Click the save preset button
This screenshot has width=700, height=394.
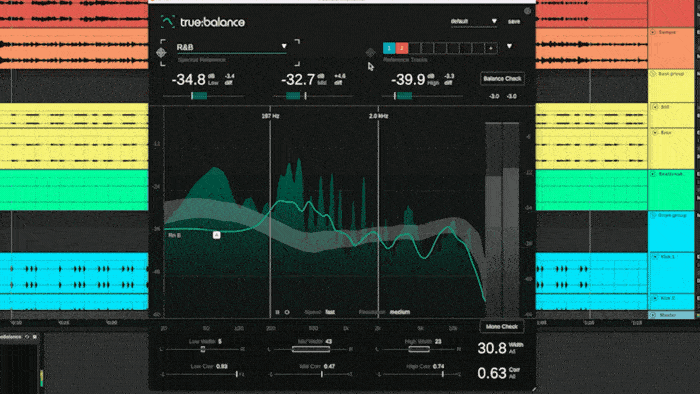pos(514,21)
